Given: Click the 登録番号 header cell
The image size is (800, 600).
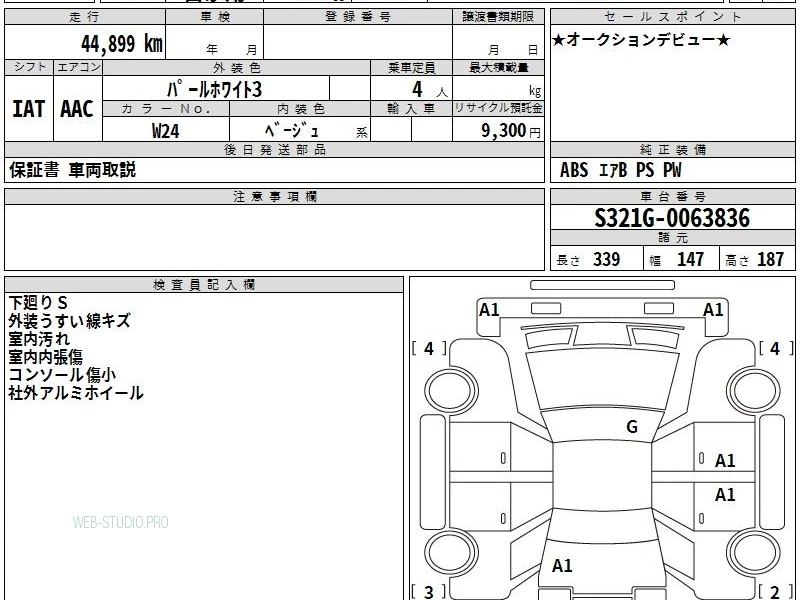Looking at the screenshot, I should coord(358,17).
